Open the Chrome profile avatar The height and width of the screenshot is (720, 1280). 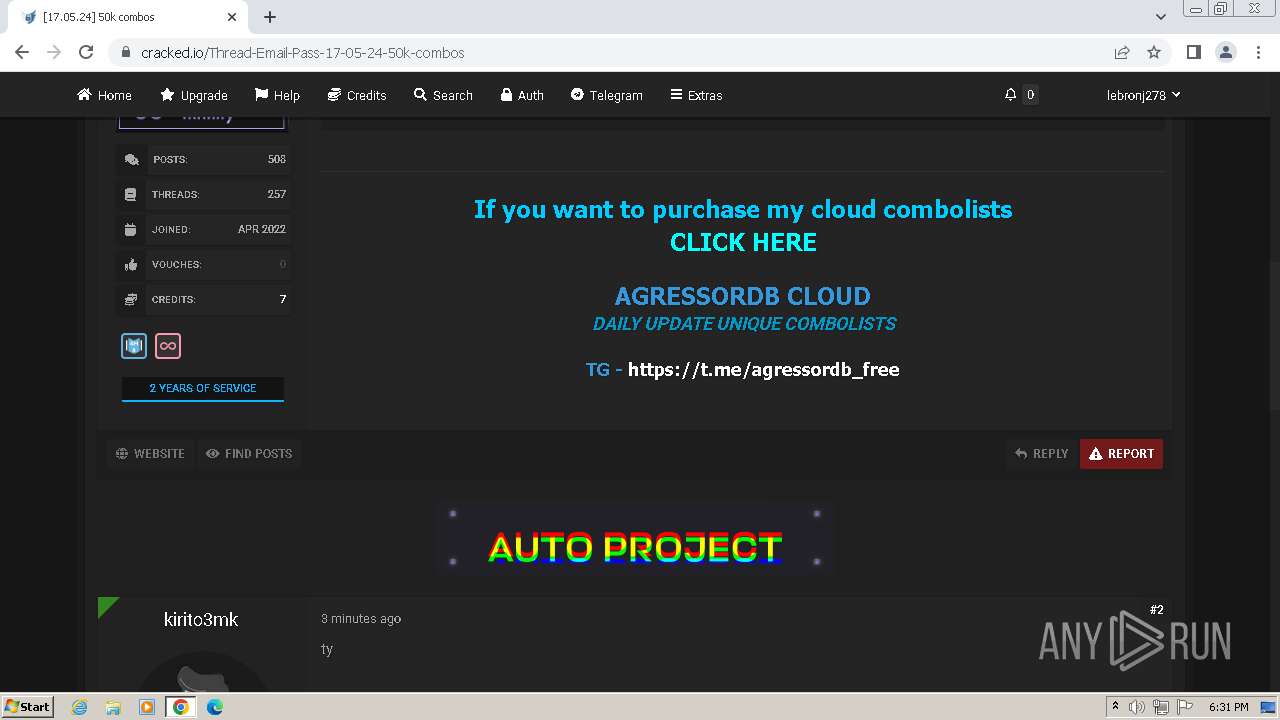pyautogui.click(x=1225, y=52)
